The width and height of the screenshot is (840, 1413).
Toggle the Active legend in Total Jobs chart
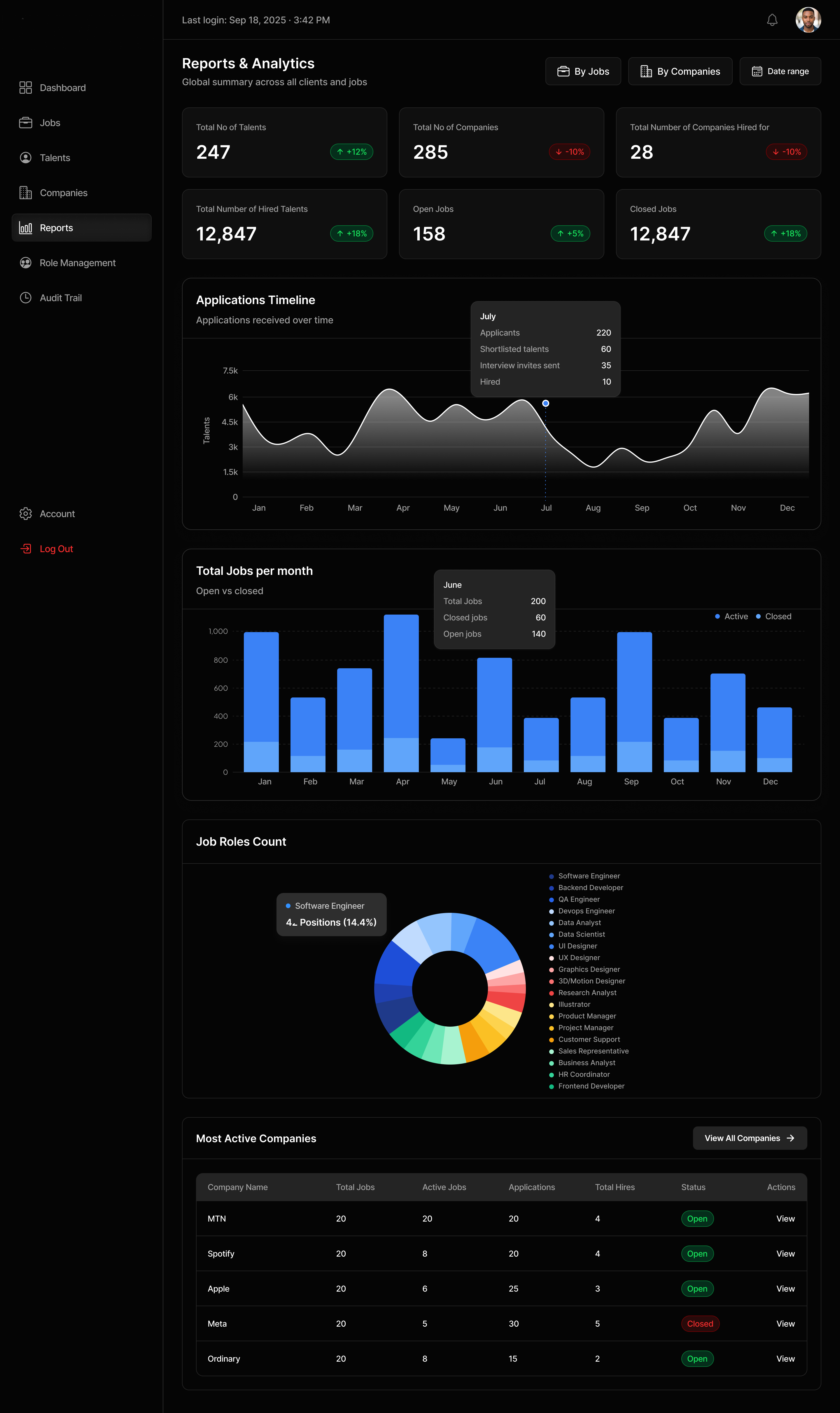(731, 616)
